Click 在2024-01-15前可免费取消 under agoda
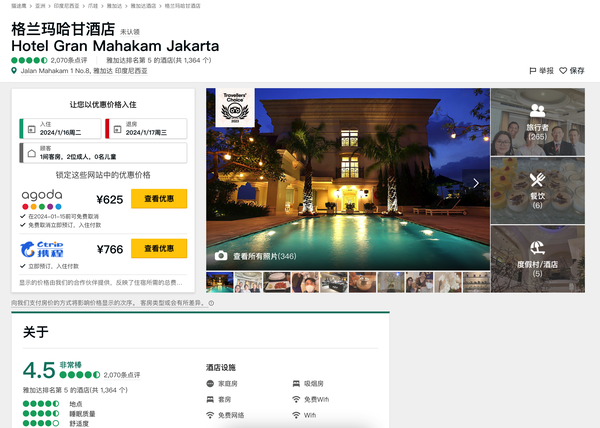Viewport: 600px width, 428px height. pyautogui.click(x=64, y=216)
